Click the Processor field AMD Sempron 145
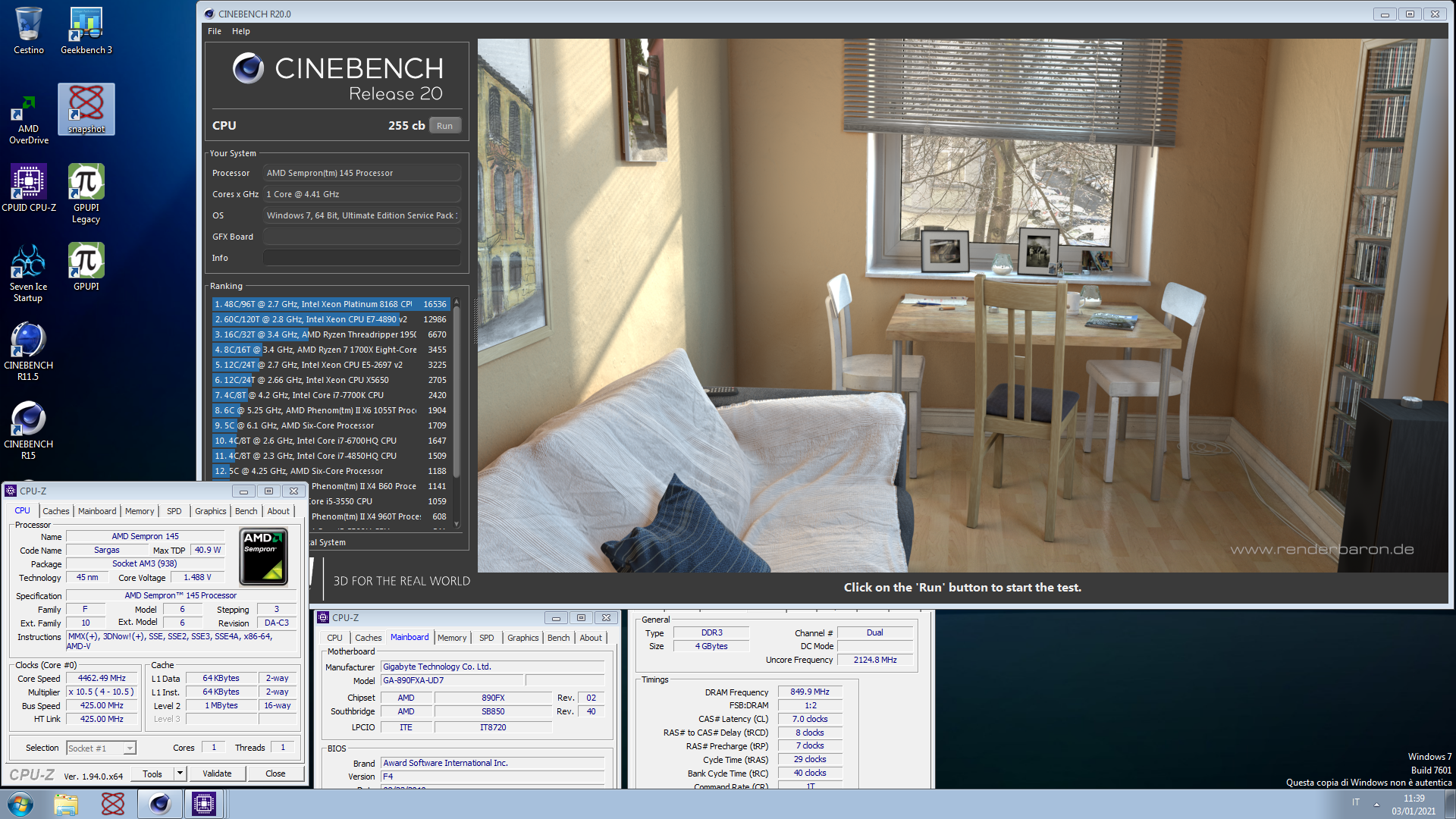The image size is (1456, 819). point(362,173)
